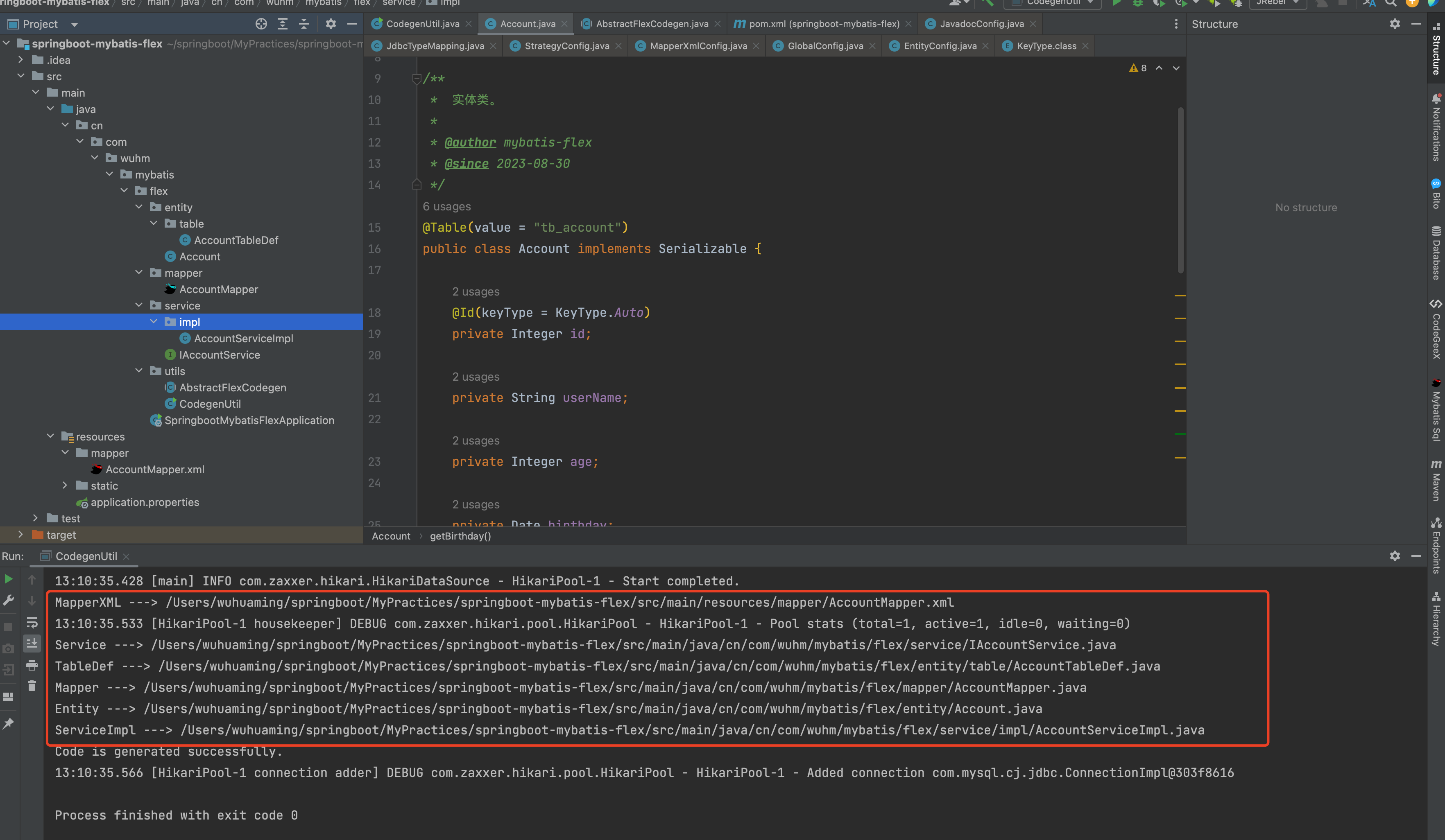
Task: Select AccountTableDef in project tree
Action: [x=236, y=240]
